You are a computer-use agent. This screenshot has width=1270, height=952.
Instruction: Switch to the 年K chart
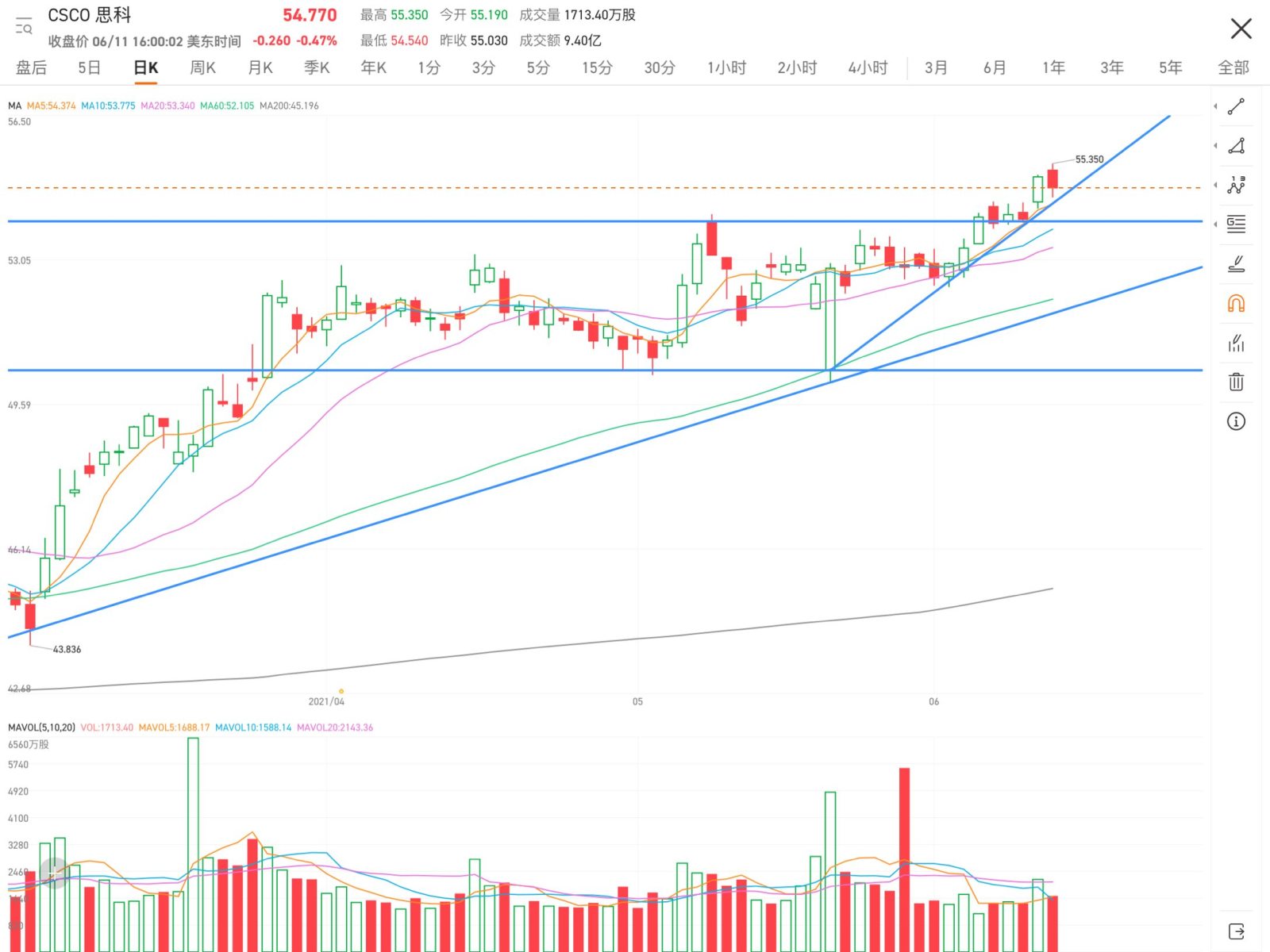pyautogui.click(x=373, y=67)
